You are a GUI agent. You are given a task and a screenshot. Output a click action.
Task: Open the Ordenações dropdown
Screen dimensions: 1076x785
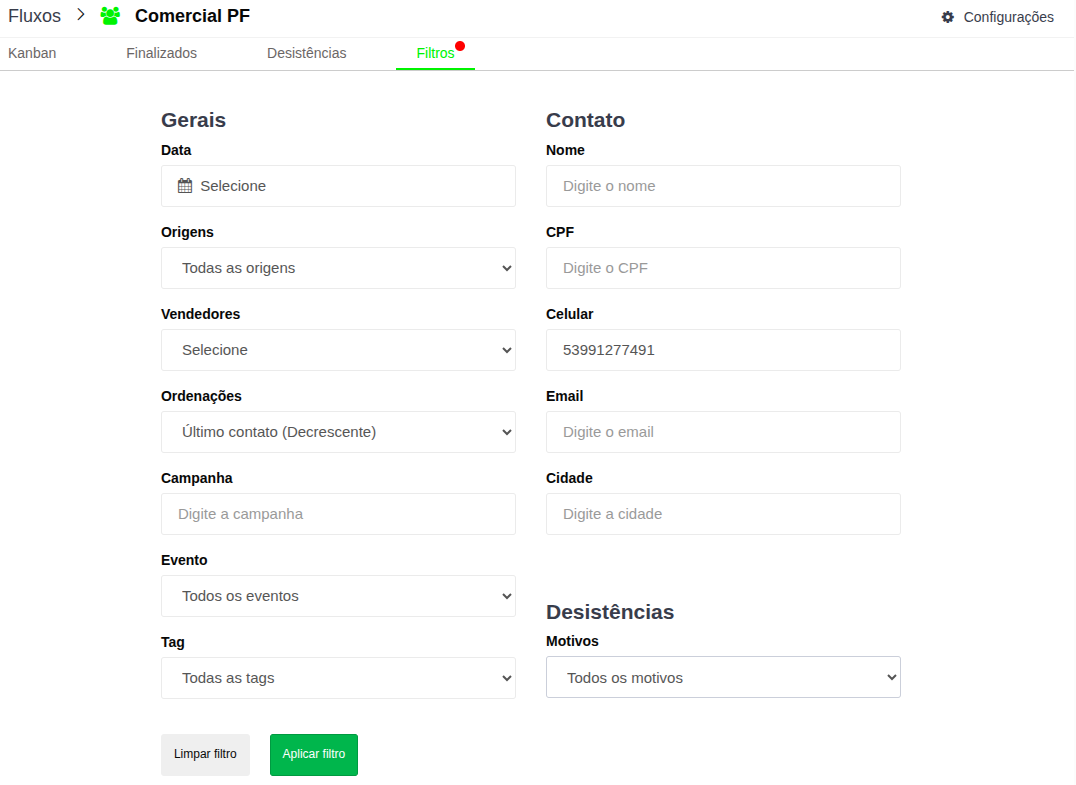pos(338,432)
